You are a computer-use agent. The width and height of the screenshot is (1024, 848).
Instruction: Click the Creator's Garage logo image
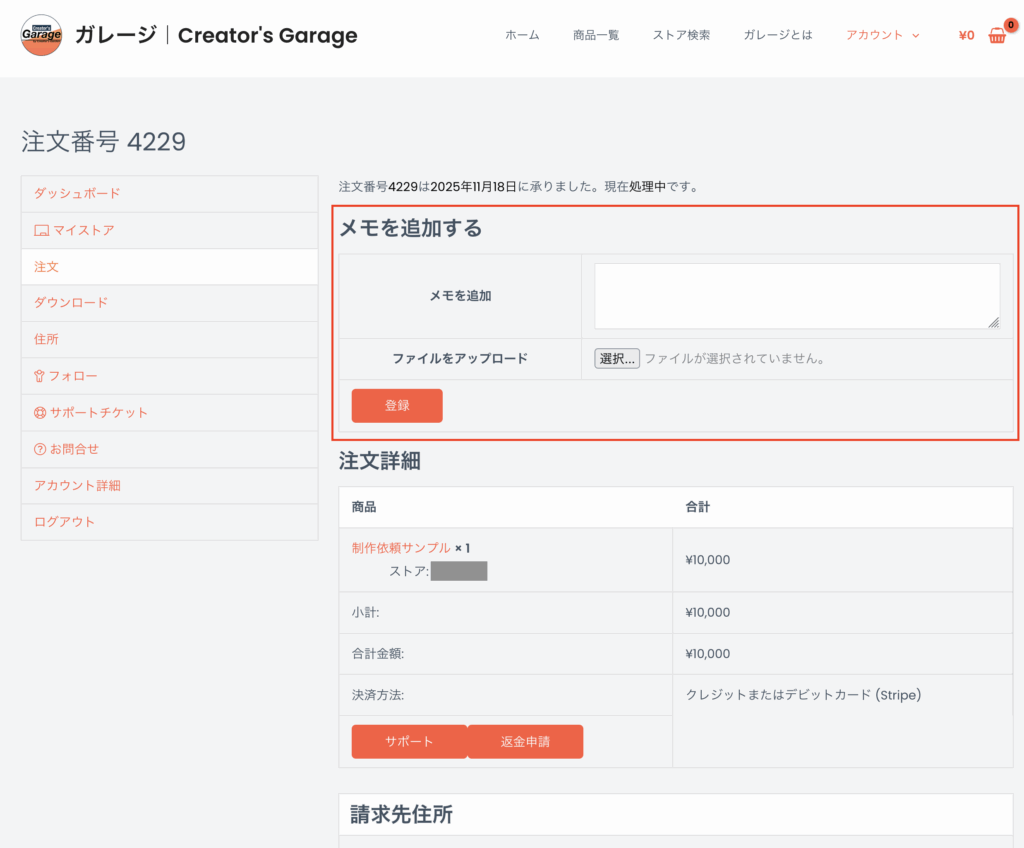pos(41,35)
